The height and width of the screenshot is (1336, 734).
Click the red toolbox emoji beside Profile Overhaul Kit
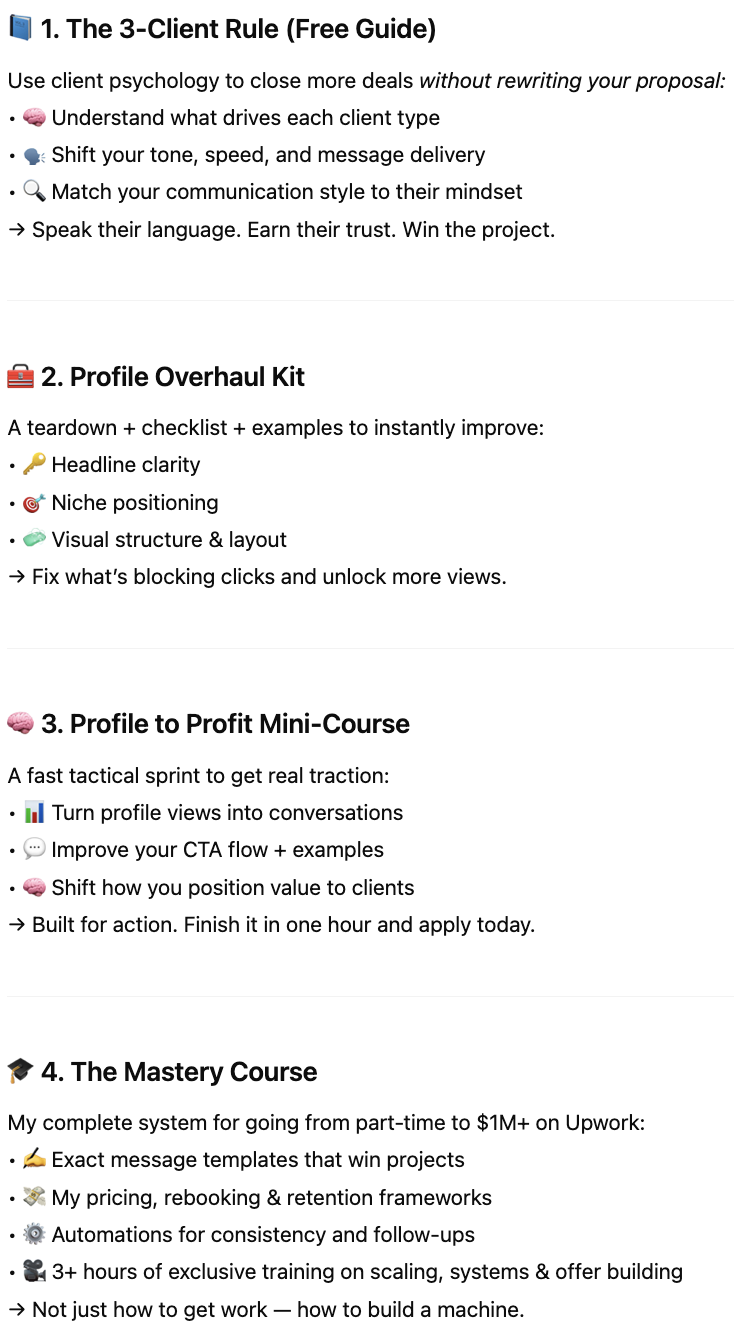pyautogui.click(x=20, y=377)
